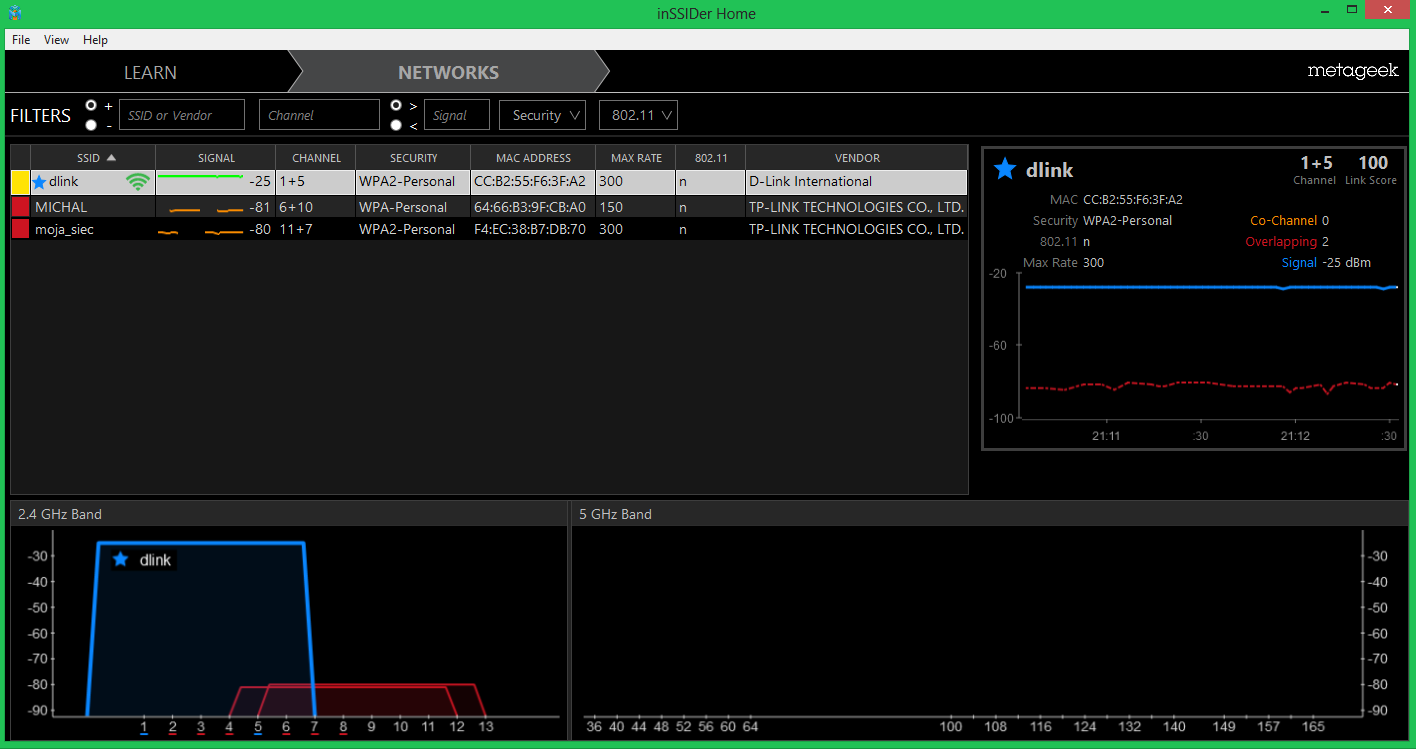Image resolution: width=1416 pixels, height=749 pixels.
Task: Click the SSID or Vendor filter field
Action: (x=182, y=115)
